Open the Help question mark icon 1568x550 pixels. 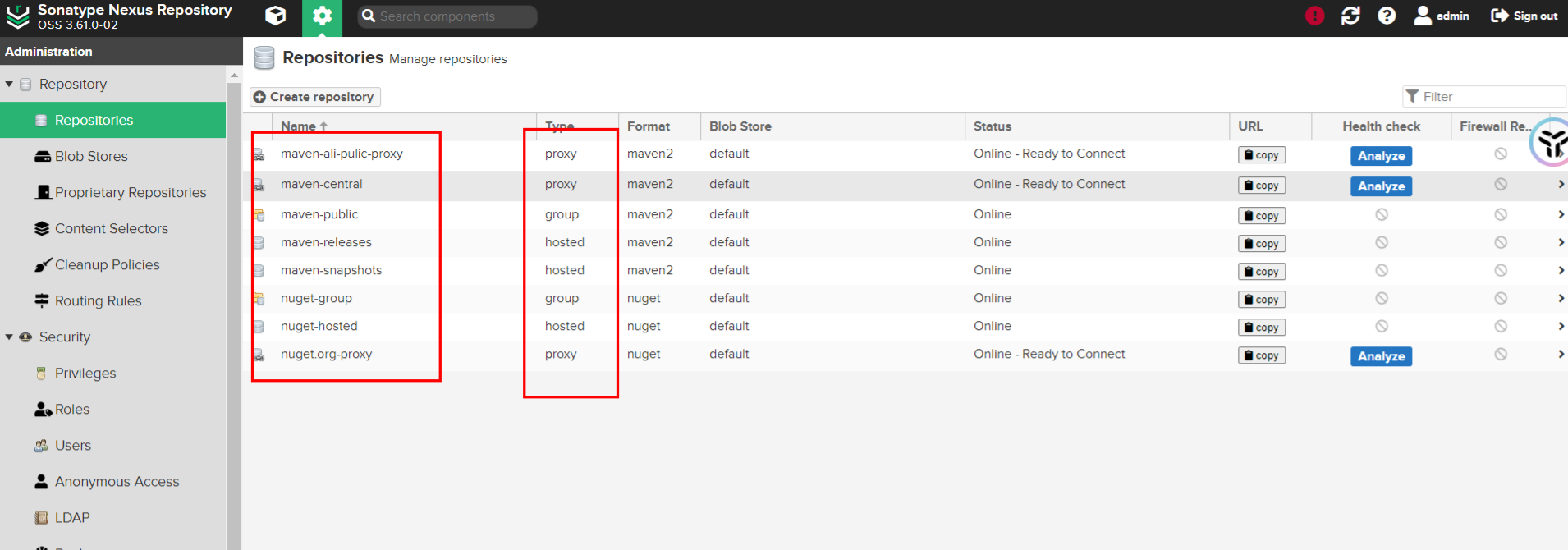point(1387,16)
